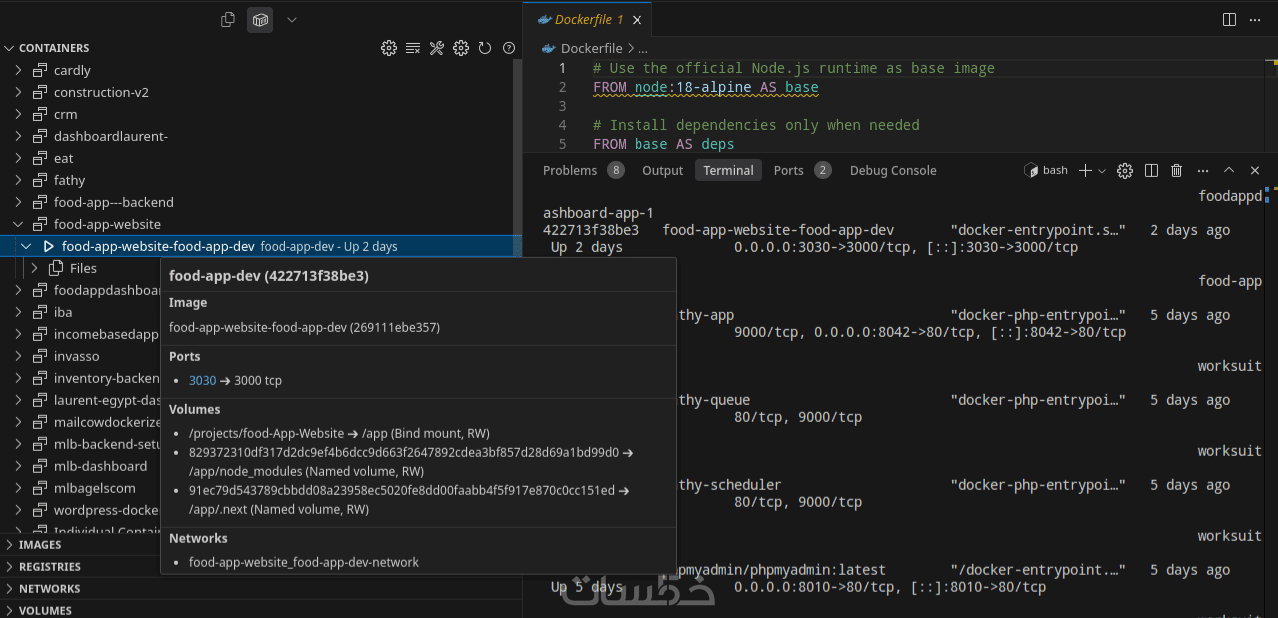Click the Containers view box icon

click(x=260, y=19)
